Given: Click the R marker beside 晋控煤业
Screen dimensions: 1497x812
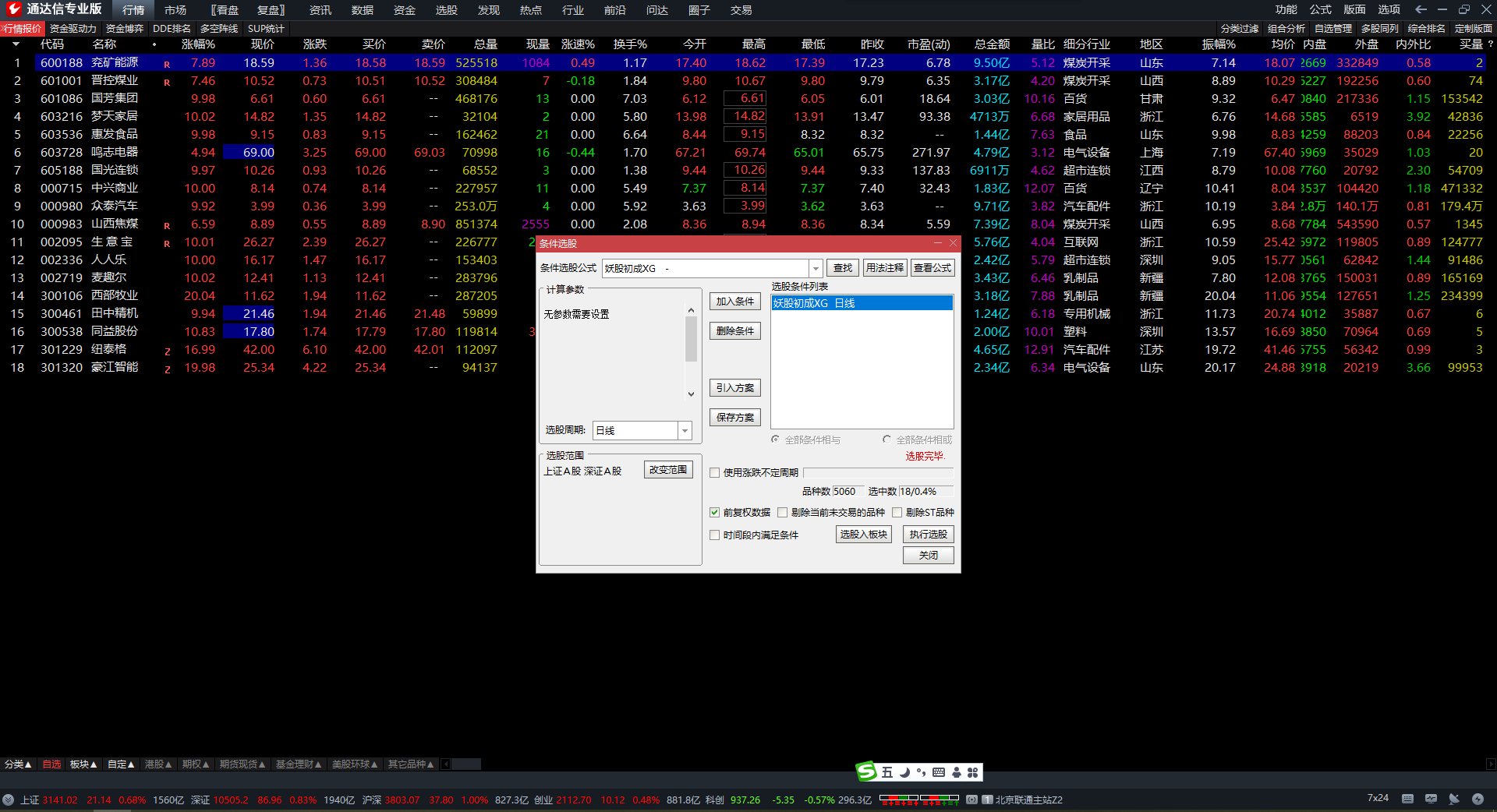Looking at the screenshot, I should [x=167, y=82].
